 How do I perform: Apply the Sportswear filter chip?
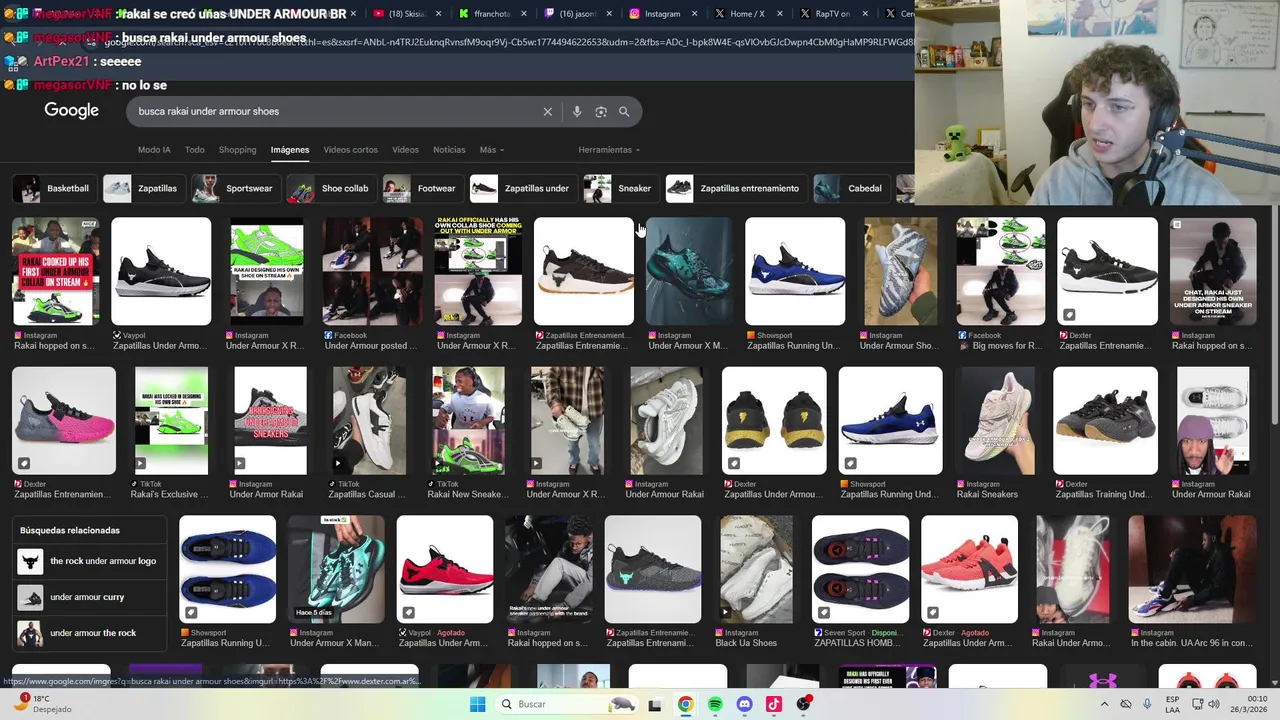point(236,188)
